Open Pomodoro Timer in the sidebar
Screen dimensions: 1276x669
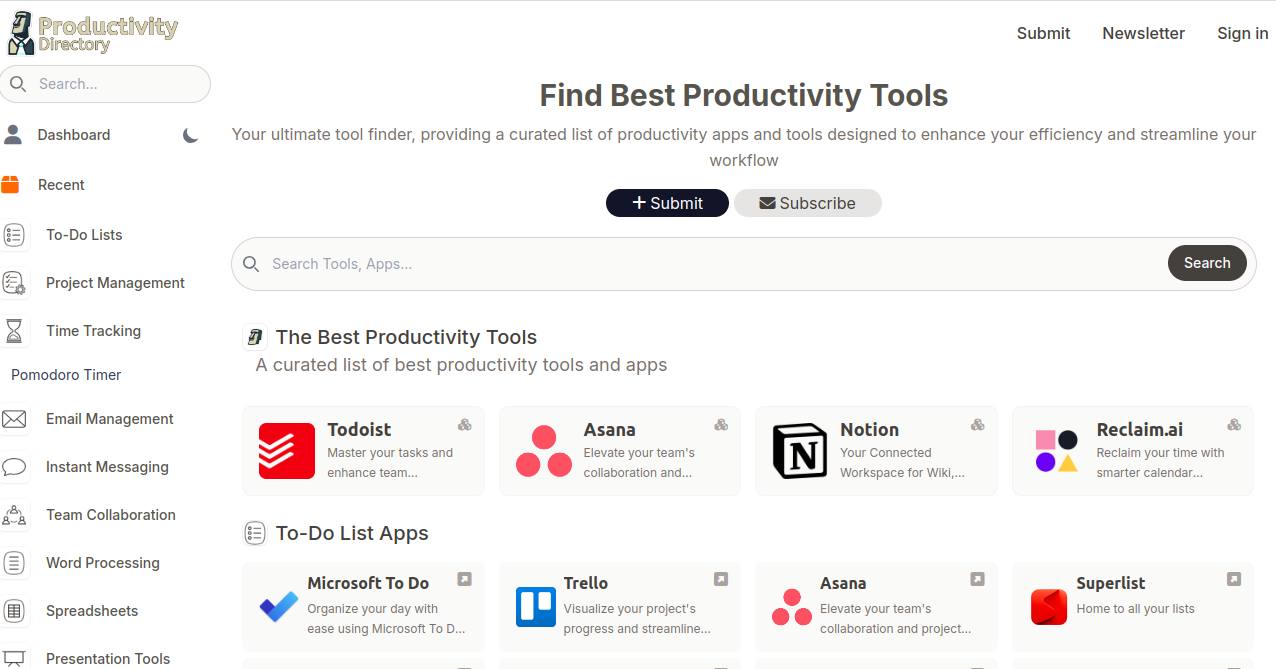coord(66,375)
